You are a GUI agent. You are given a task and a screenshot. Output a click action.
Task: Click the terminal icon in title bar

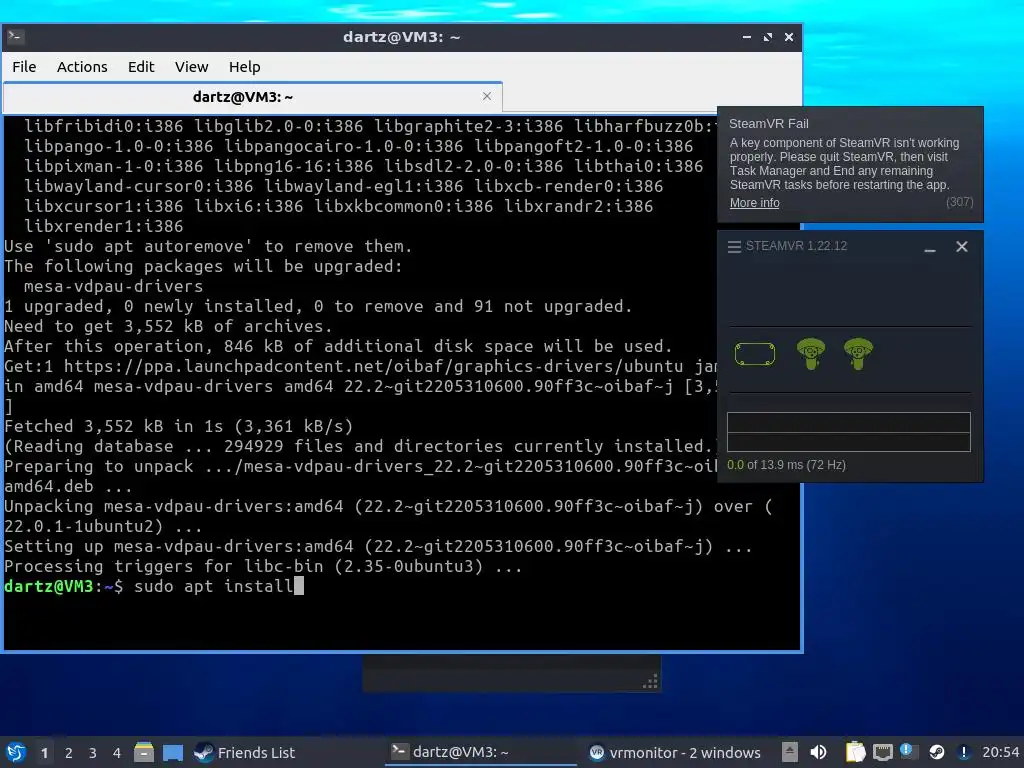click(x=16, y=37)
